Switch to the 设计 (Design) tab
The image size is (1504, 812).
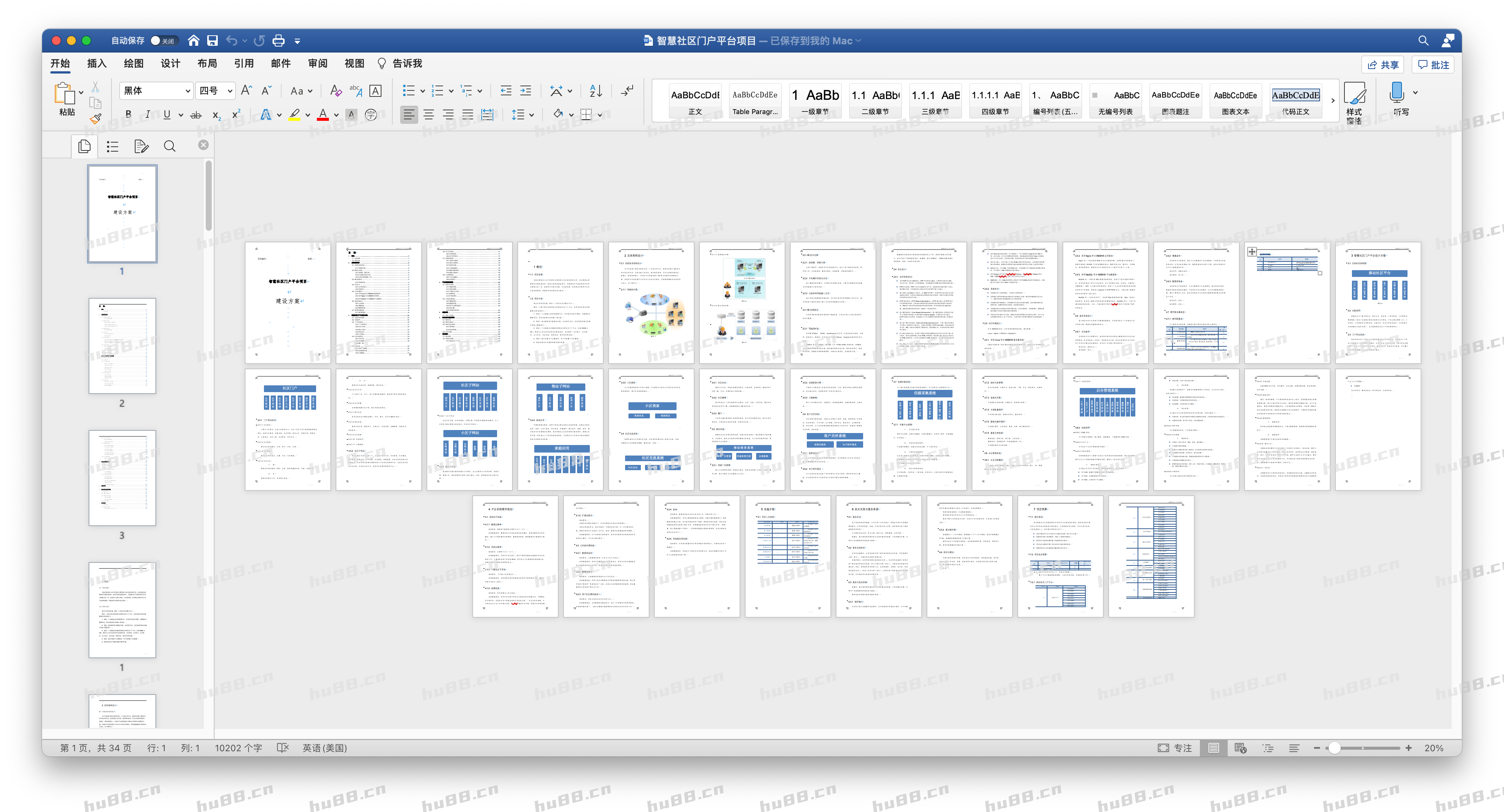click(170, 63)
